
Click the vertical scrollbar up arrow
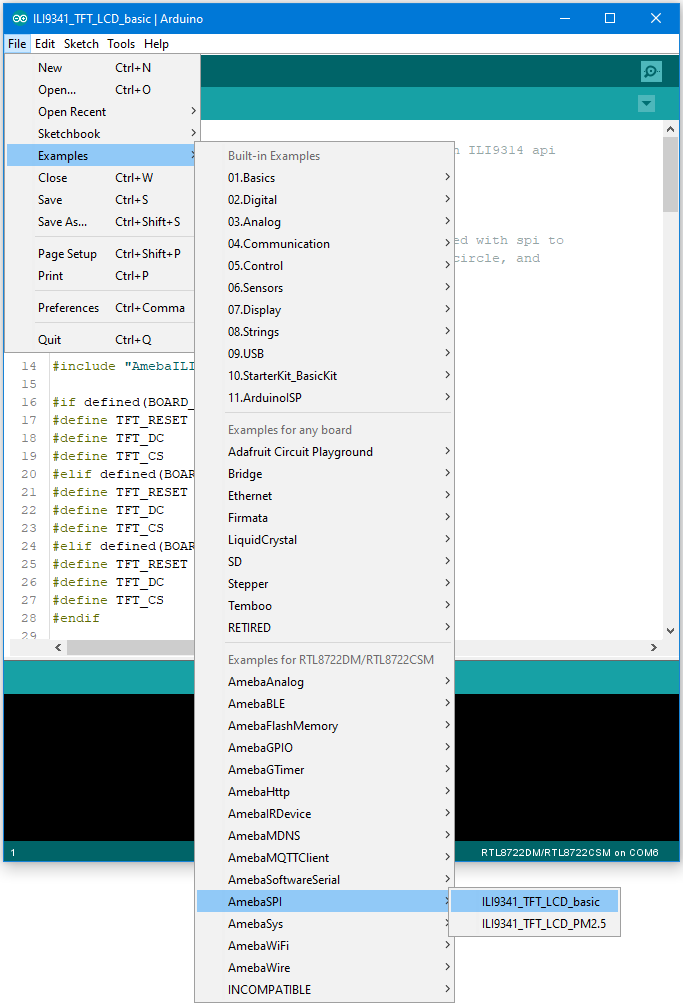670,129
